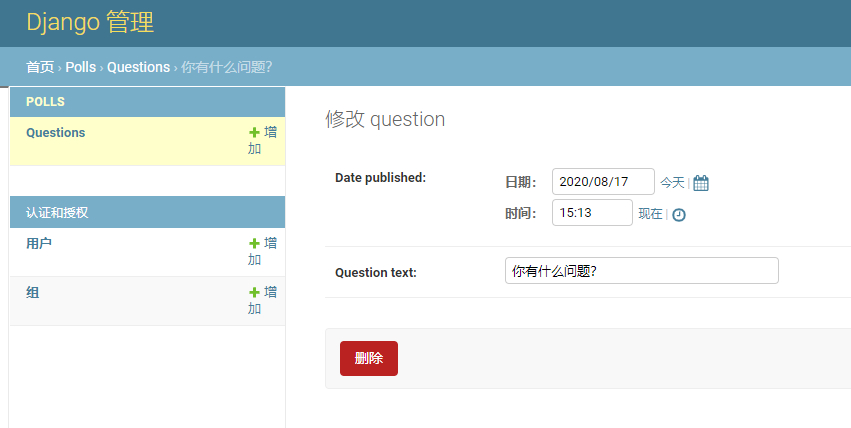Click the Django 管理 site title
This screenshot has width=851, height=428.
pos(90,23)
